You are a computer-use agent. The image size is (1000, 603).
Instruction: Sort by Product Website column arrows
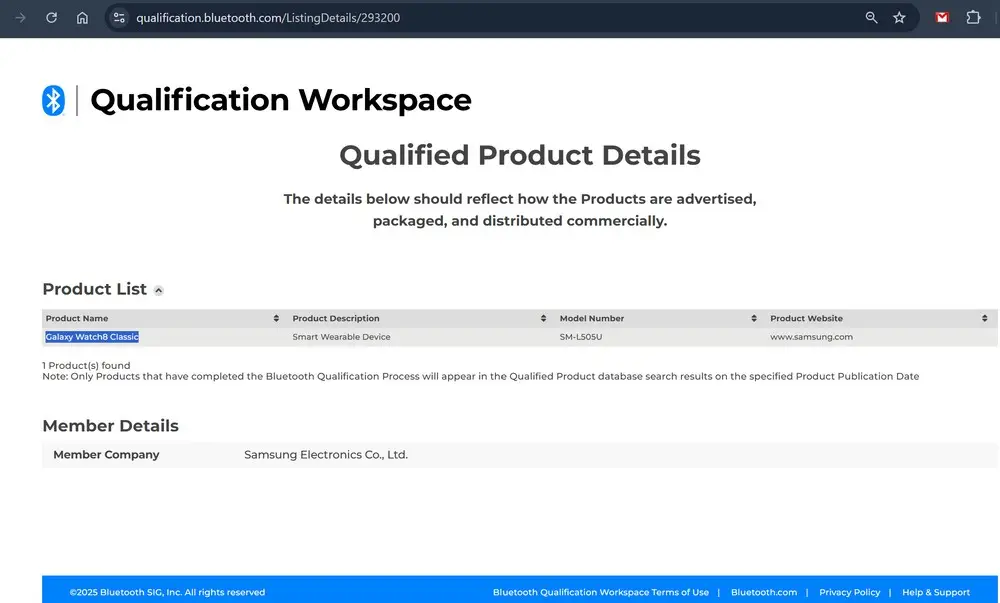pyautogui.click(x=985, y=318)
